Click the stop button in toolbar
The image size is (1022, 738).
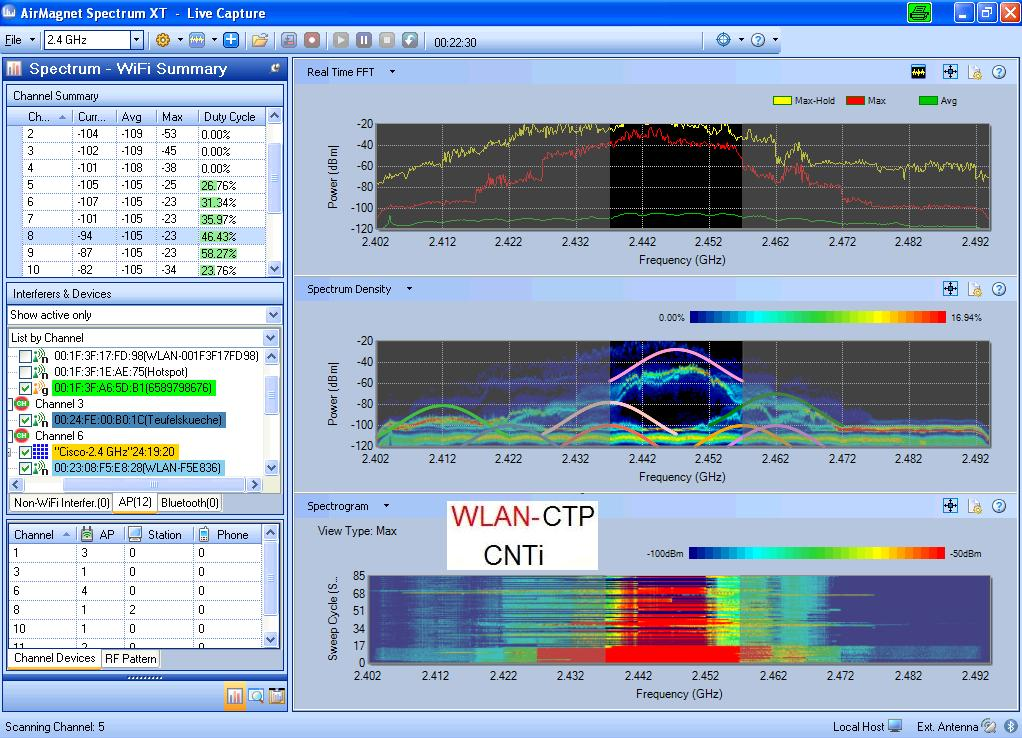[387, 40]
